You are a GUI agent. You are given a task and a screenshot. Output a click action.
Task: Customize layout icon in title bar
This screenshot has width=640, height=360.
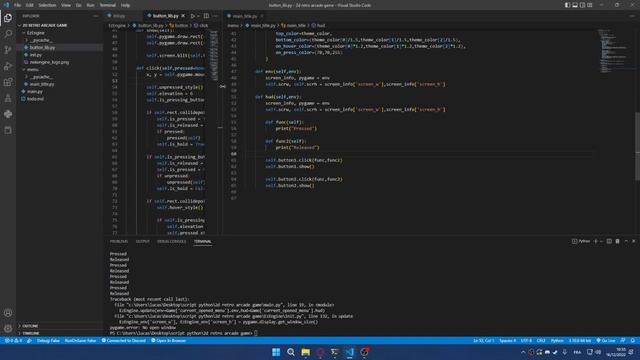[590, 5]
